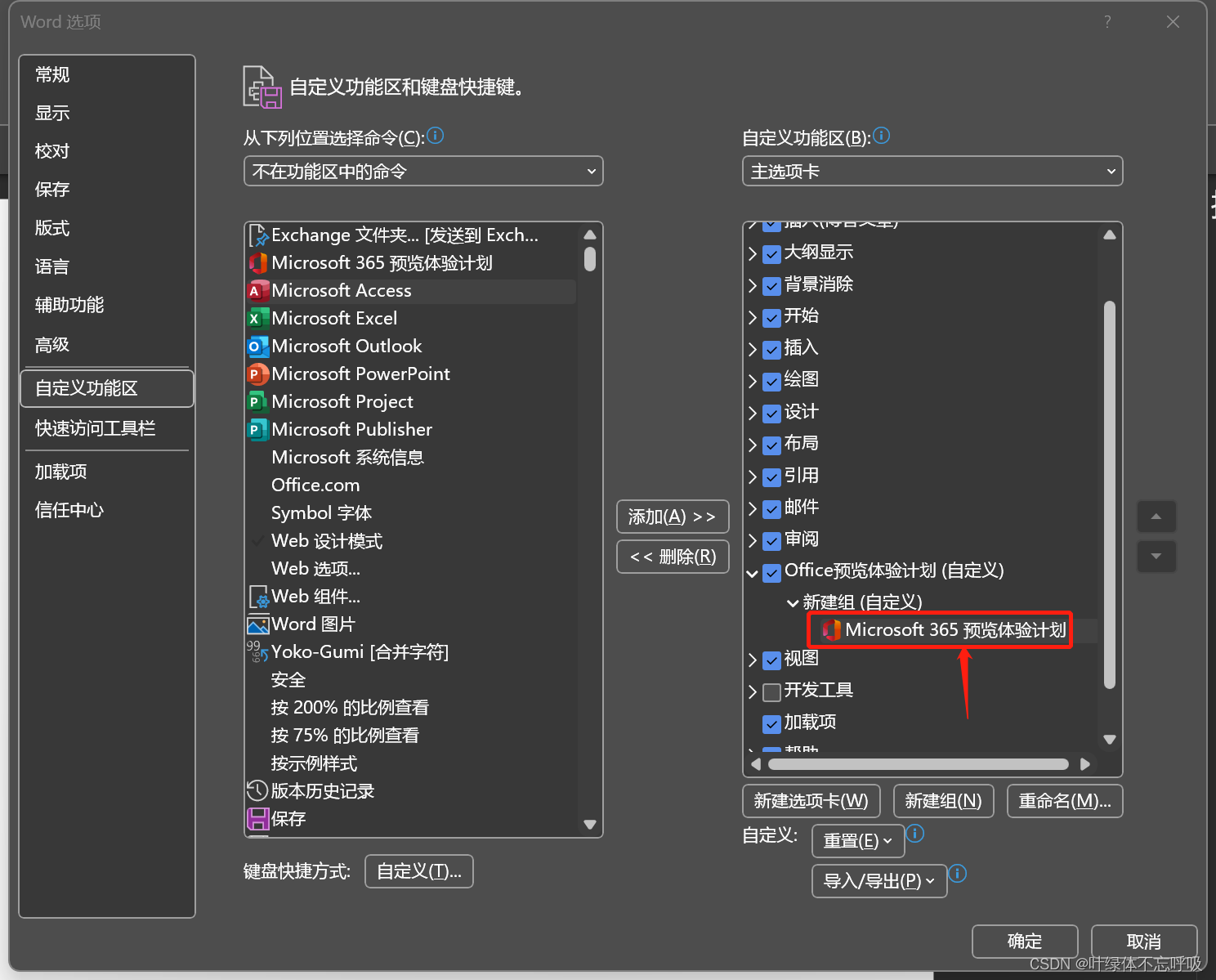Open the 主选项卡 dropdown
Viewport: 1216px width, 980px height.
pos(932,171)
